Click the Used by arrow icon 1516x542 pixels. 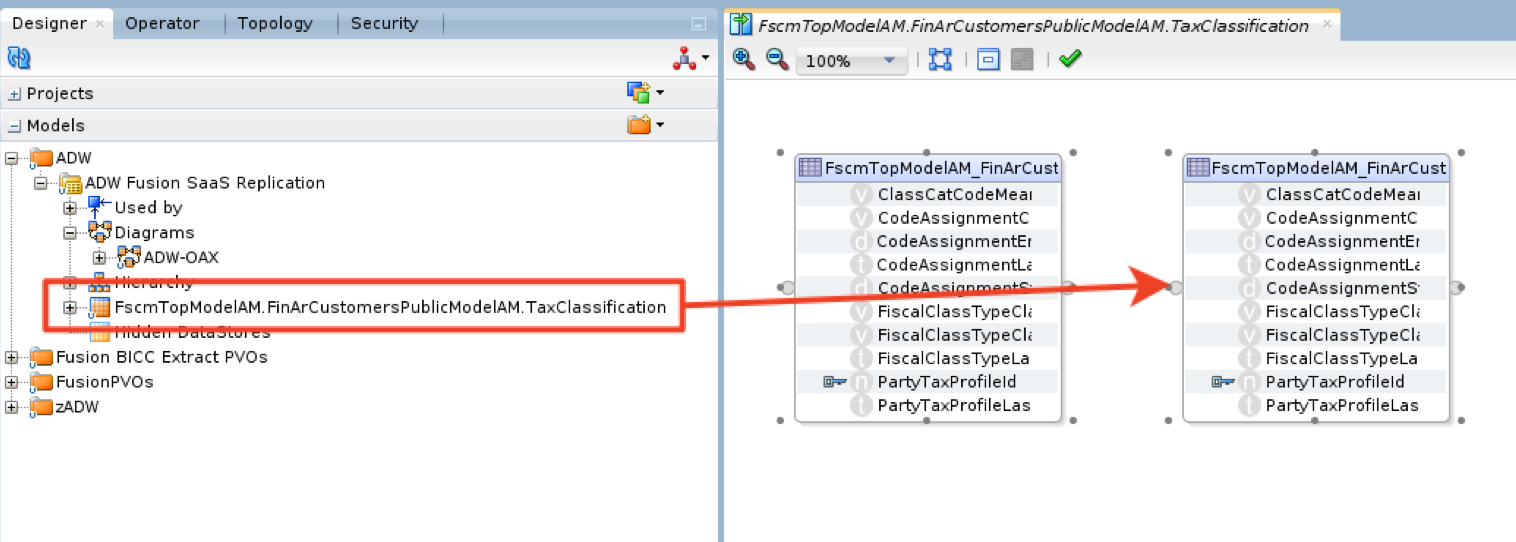click(99, 207)
